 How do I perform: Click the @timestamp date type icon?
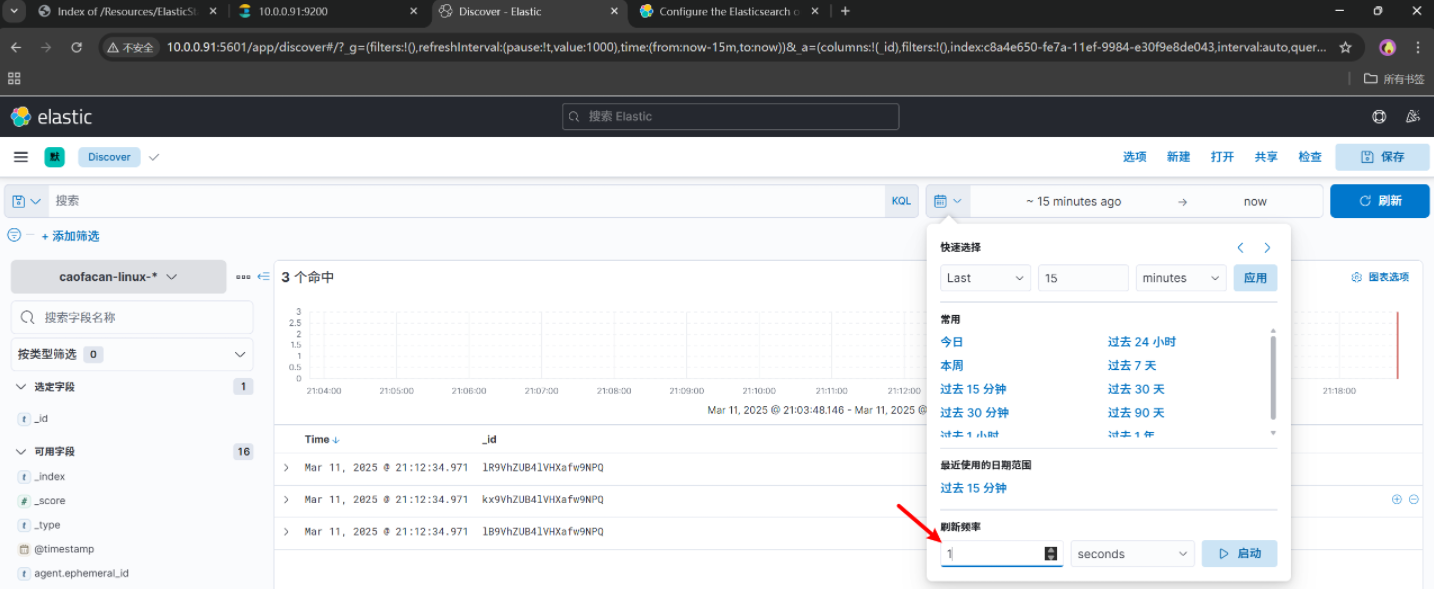tap(24, 549)
